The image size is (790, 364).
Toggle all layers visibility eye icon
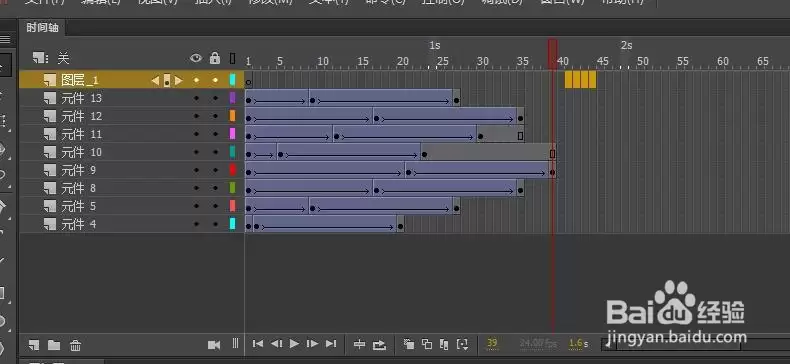pos(196,58)
